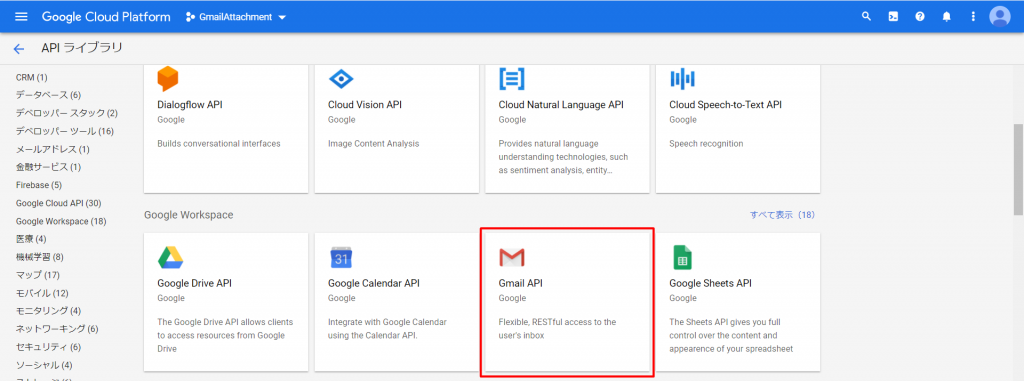1024x381 pixels.
Task: Open the Google Calendar API title
Action: pos(374,284)
